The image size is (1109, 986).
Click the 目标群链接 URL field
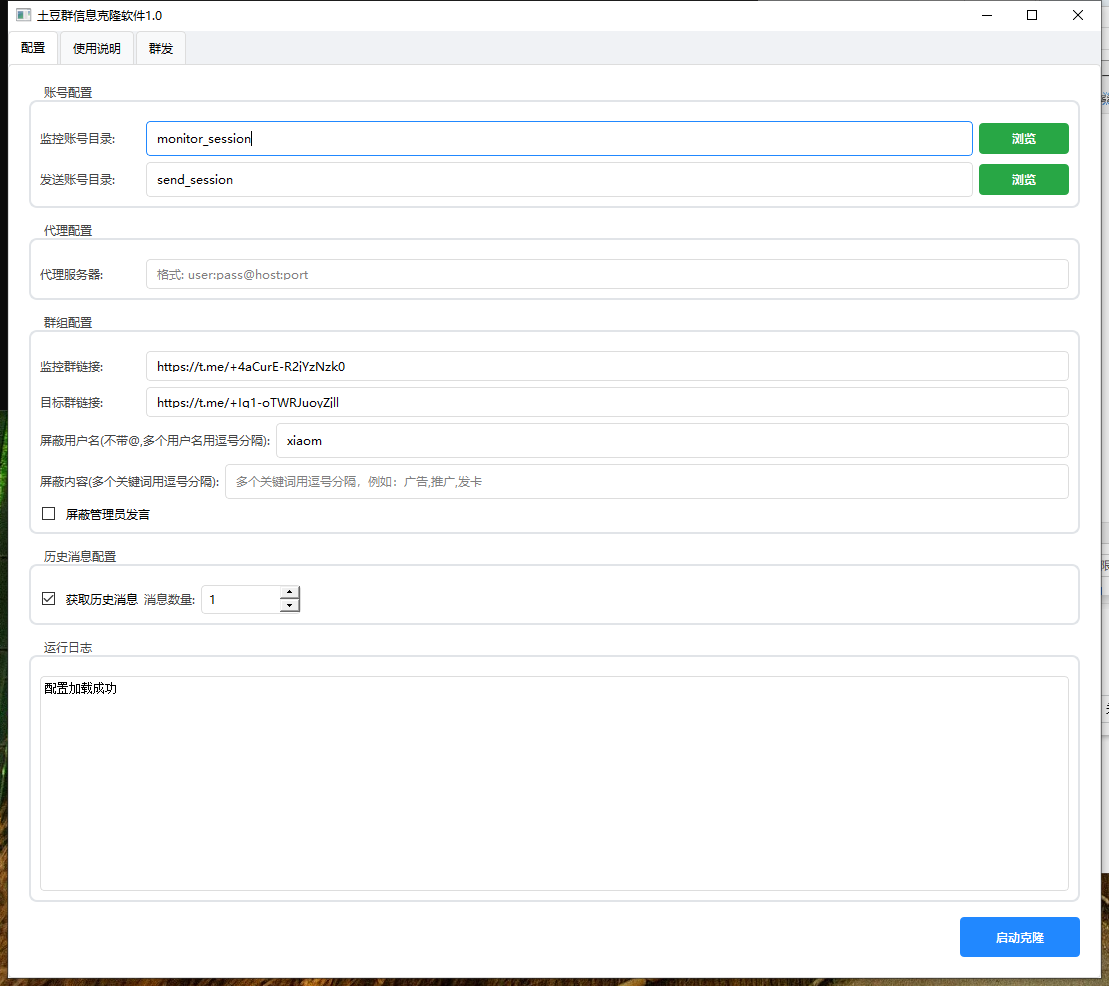(606, 402)
